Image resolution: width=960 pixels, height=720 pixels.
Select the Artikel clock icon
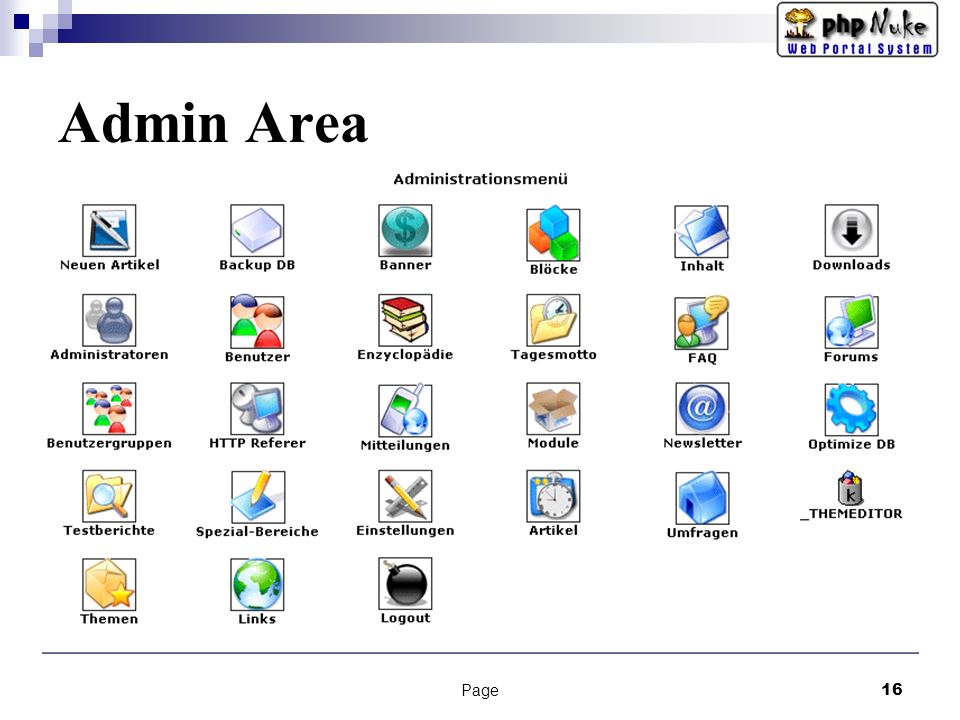tap(553, 497)
